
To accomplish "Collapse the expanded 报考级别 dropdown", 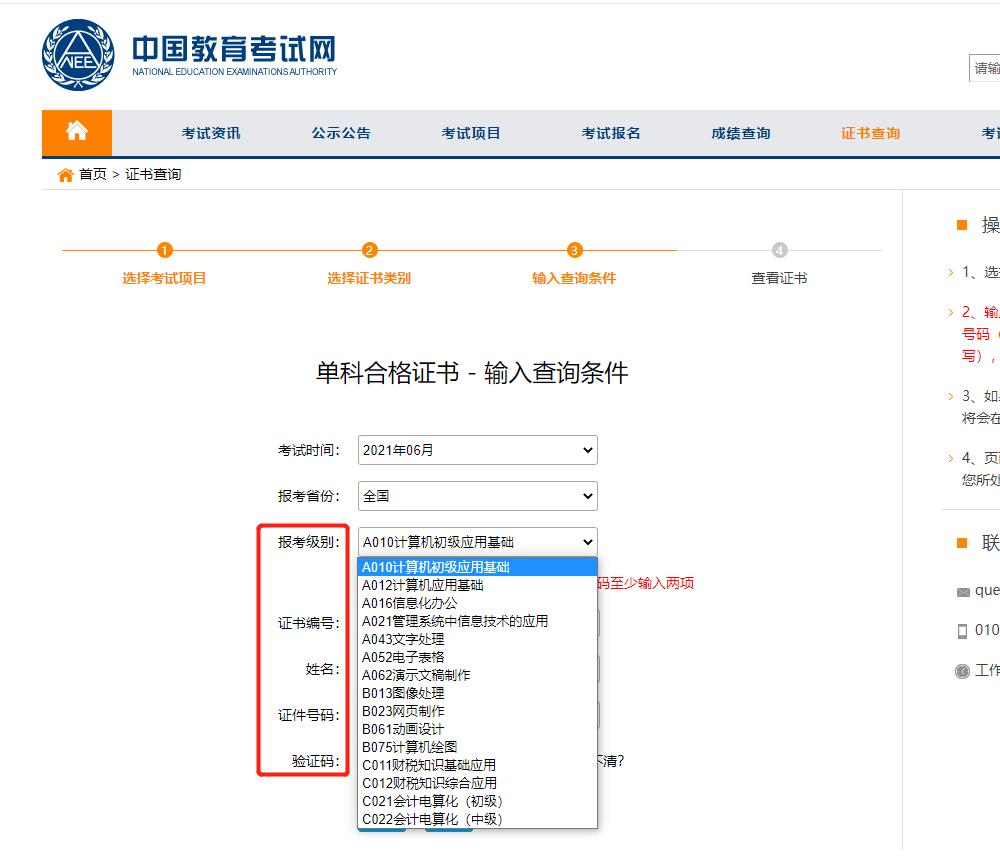I will tap(477, 542).
